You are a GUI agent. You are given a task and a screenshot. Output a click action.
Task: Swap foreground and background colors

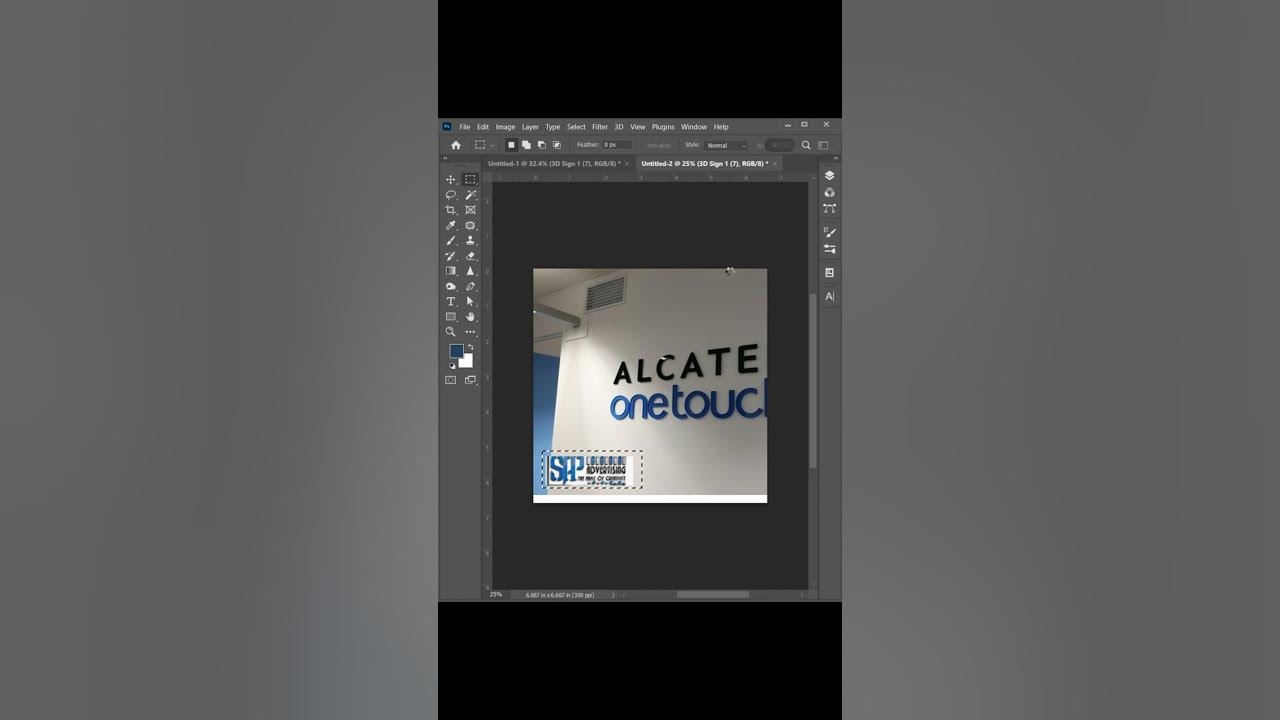(x=470, y=347)
